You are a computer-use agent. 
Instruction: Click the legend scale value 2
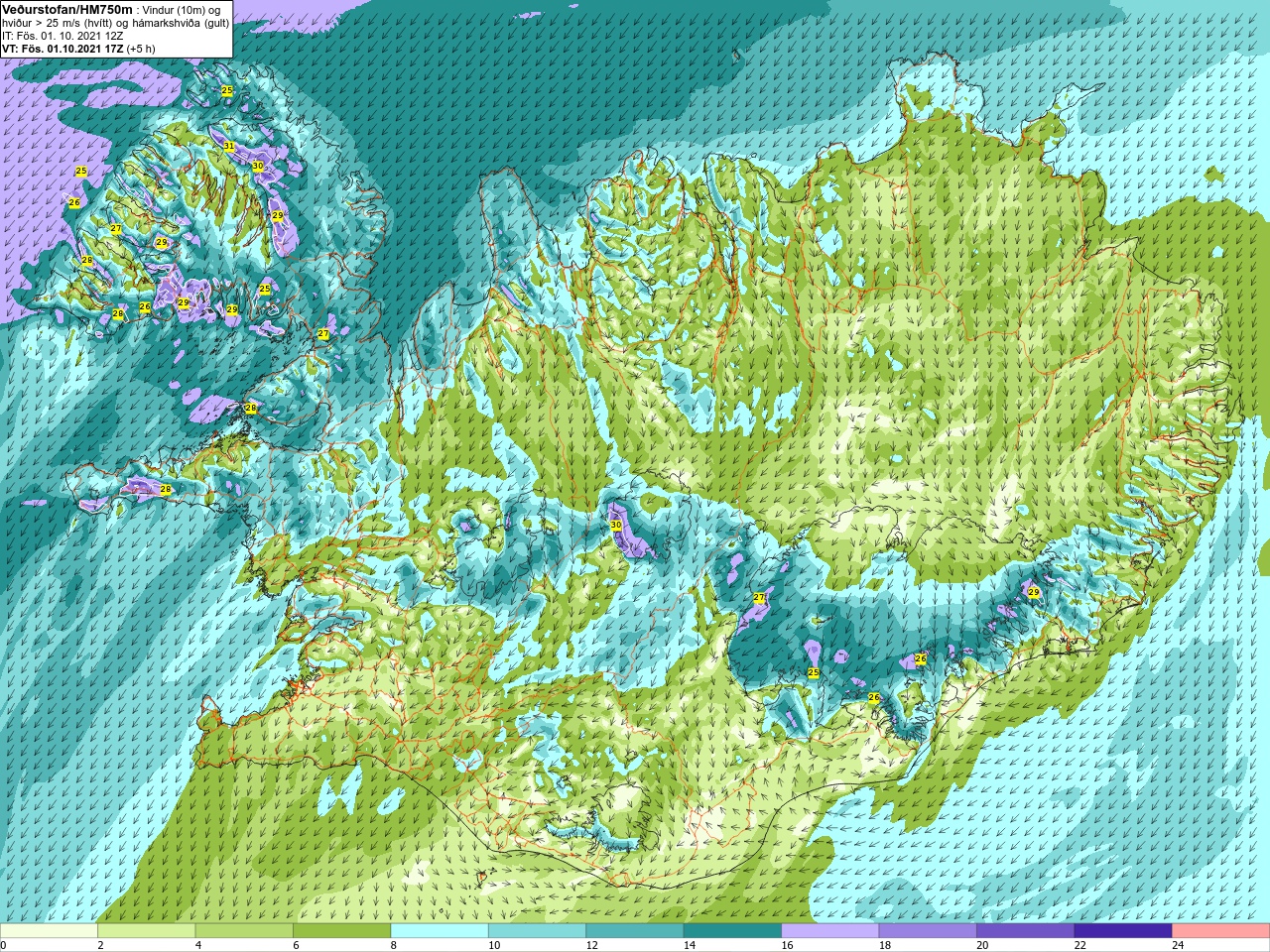[x=100, y=945]
